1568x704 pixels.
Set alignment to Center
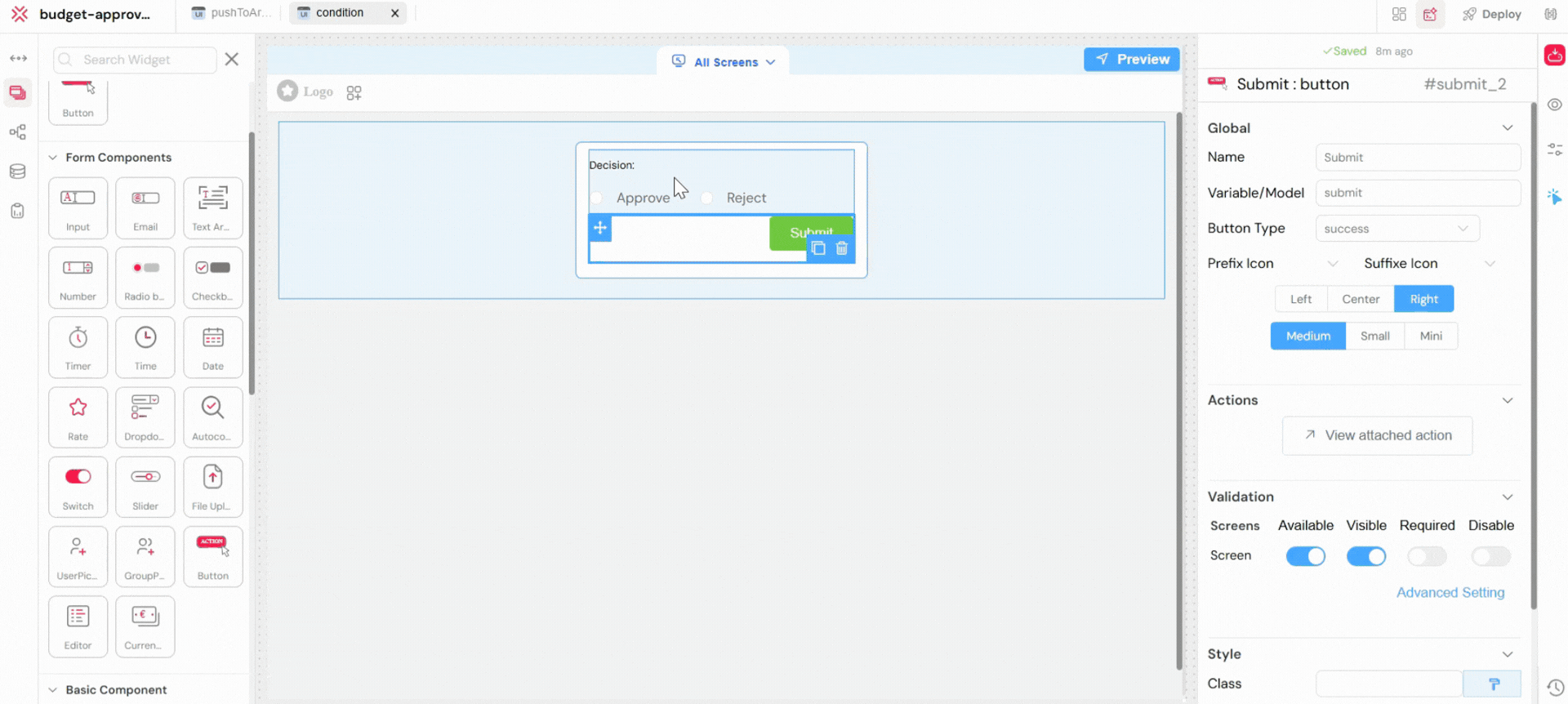[x=1360, y=299]
